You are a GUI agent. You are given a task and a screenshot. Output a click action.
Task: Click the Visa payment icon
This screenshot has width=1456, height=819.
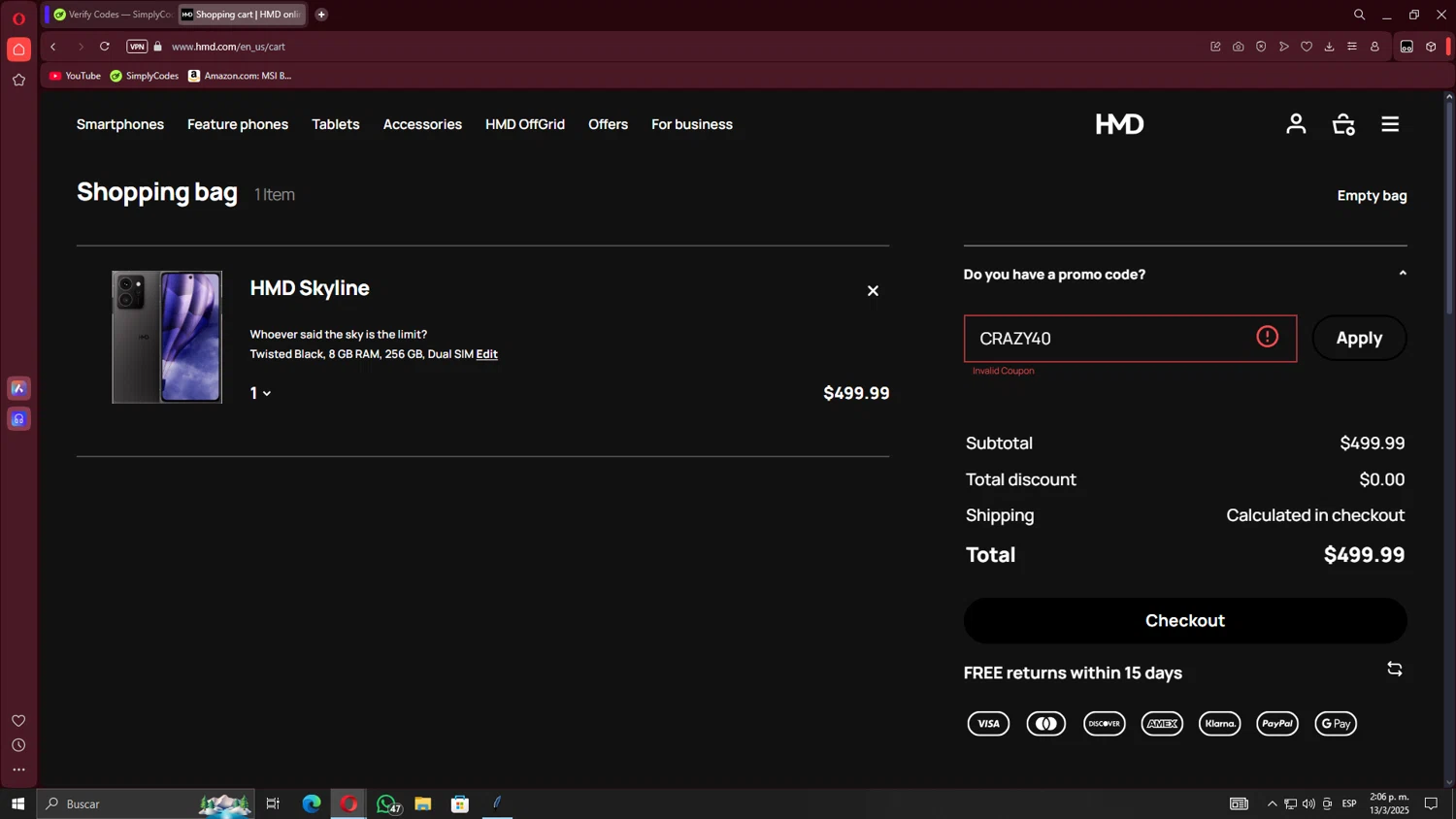[988, 723]
